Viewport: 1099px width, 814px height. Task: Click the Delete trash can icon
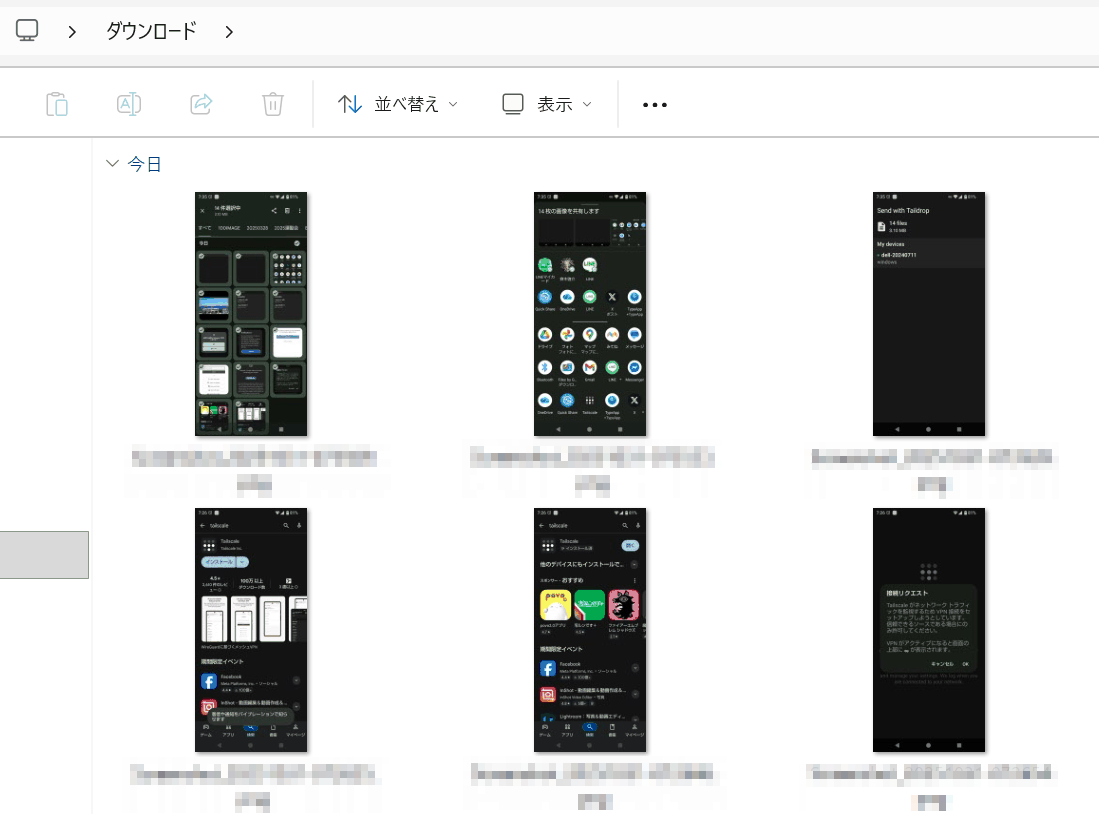click(273, 104)
